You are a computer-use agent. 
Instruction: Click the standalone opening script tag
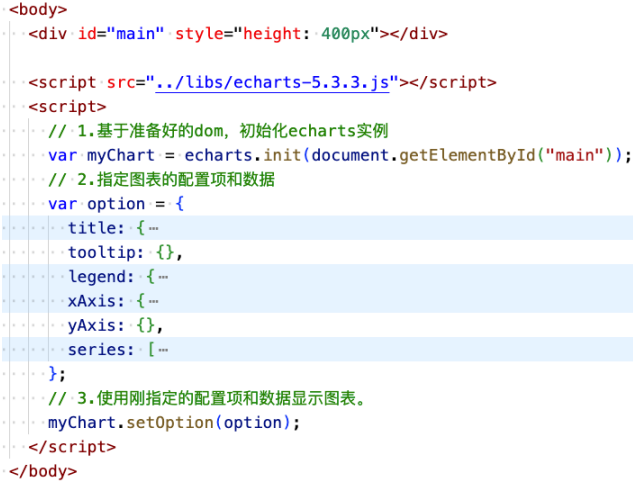[67, 107]
